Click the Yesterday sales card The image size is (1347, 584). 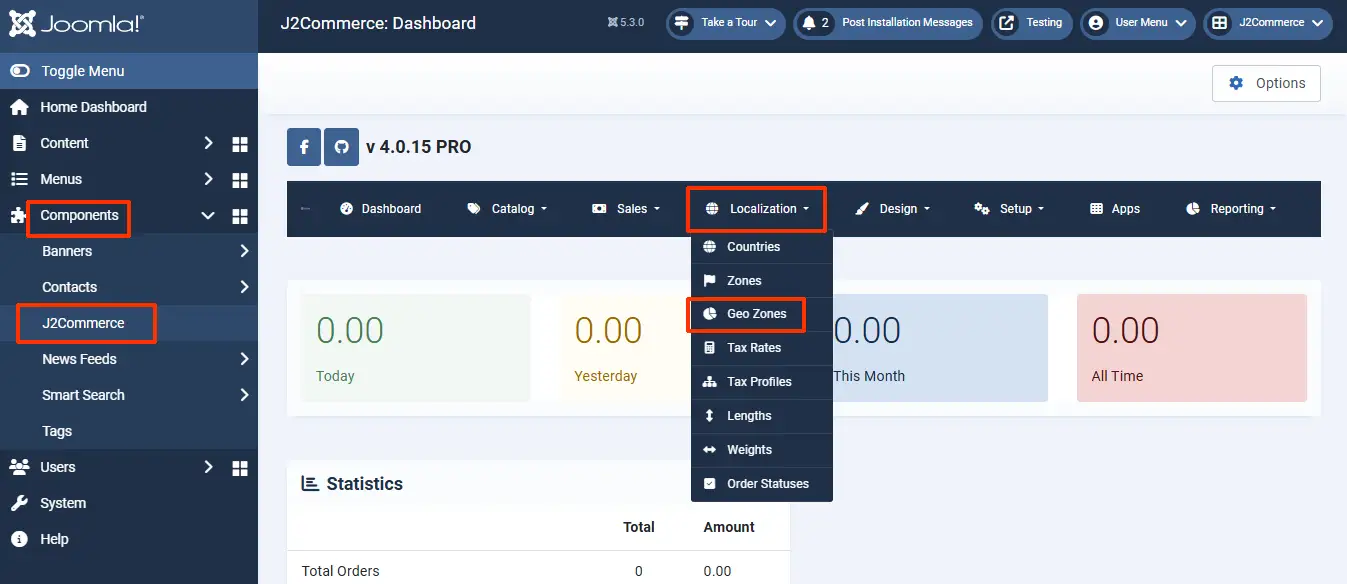(x=624, y=348)
